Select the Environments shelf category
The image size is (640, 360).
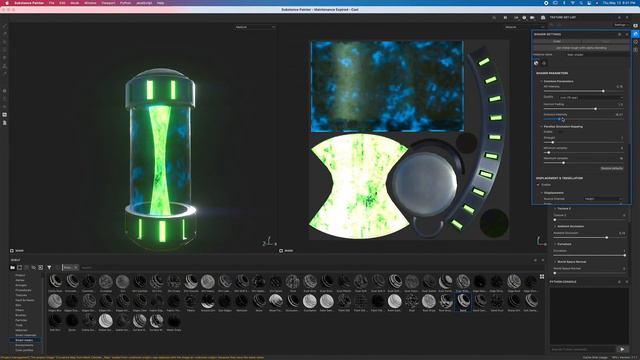pos(24,345)
